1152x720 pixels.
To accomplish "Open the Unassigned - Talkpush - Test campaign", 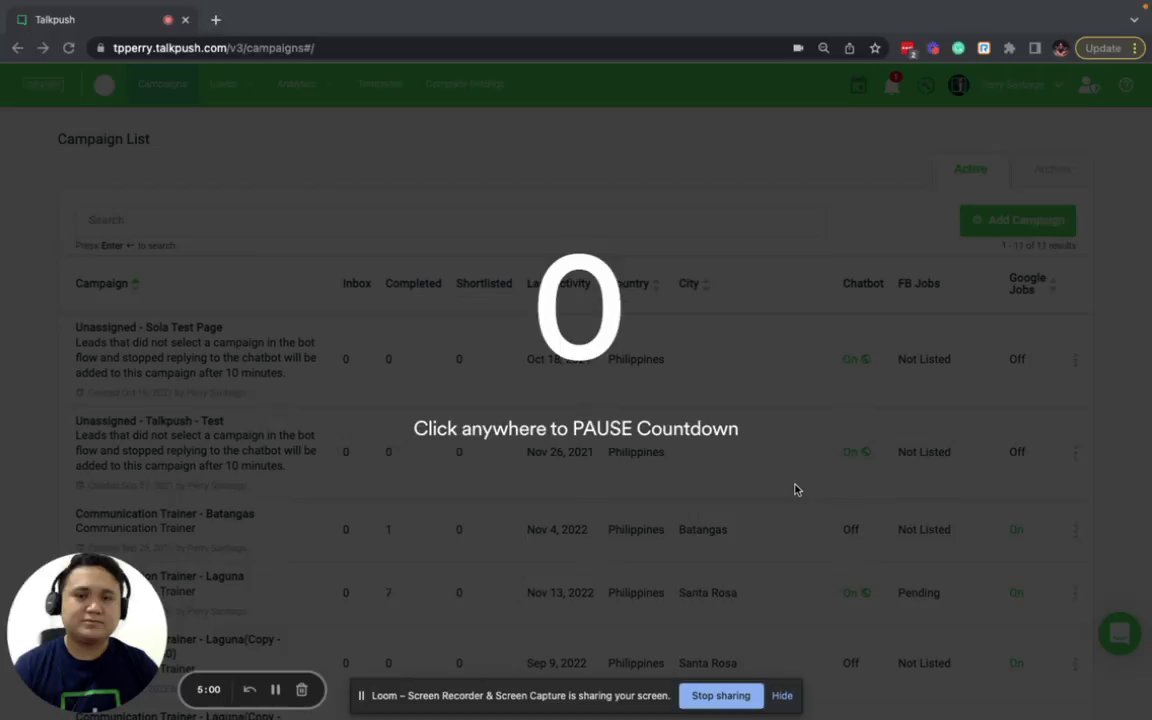I will (149, 421).
